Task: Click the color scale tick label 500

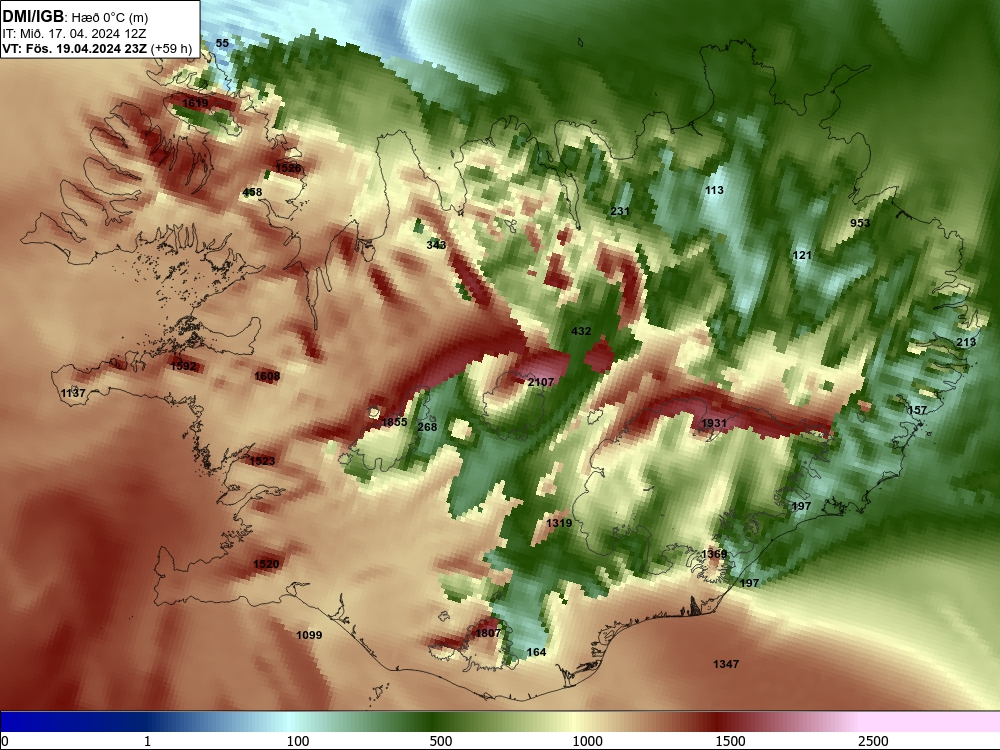Action: pyautogui.click(x=441, y=741)
